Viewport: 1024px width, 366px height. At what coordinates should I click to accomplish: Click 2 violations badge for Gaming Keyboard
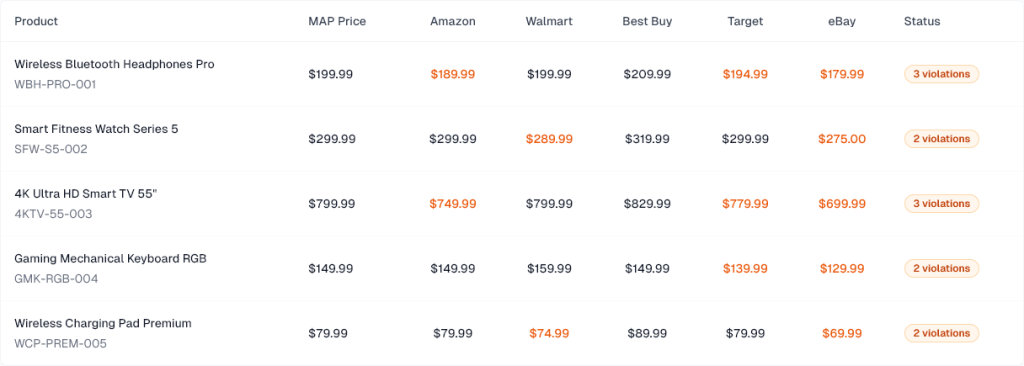pyautogui.click(x=941, y=268)
